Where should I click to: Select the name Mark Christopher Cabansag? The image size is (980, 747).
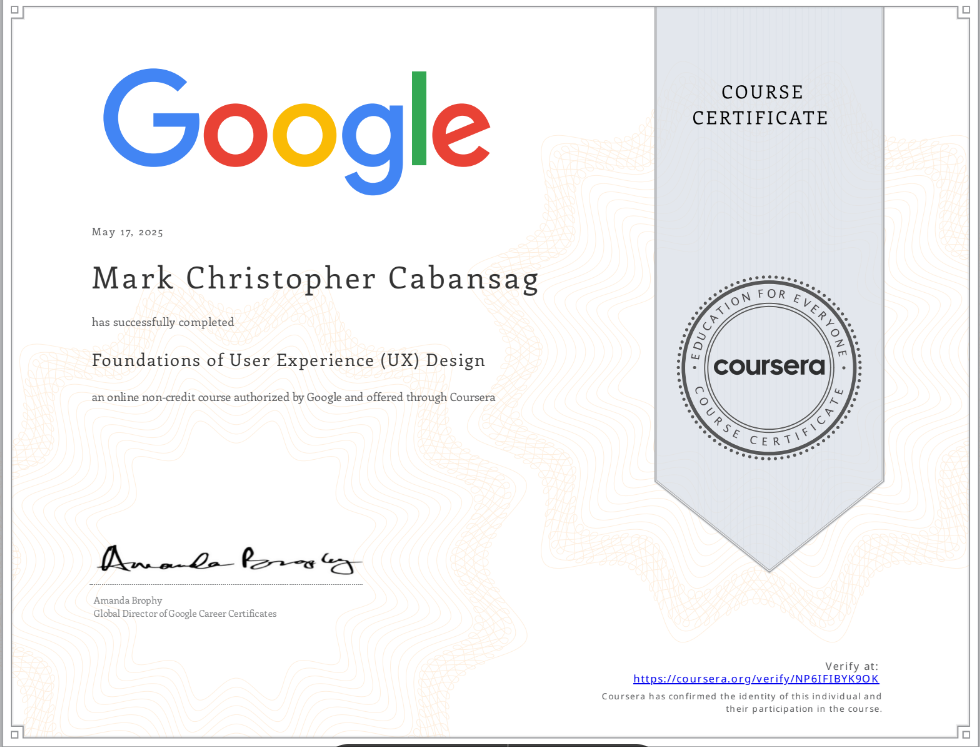(316, 279)
